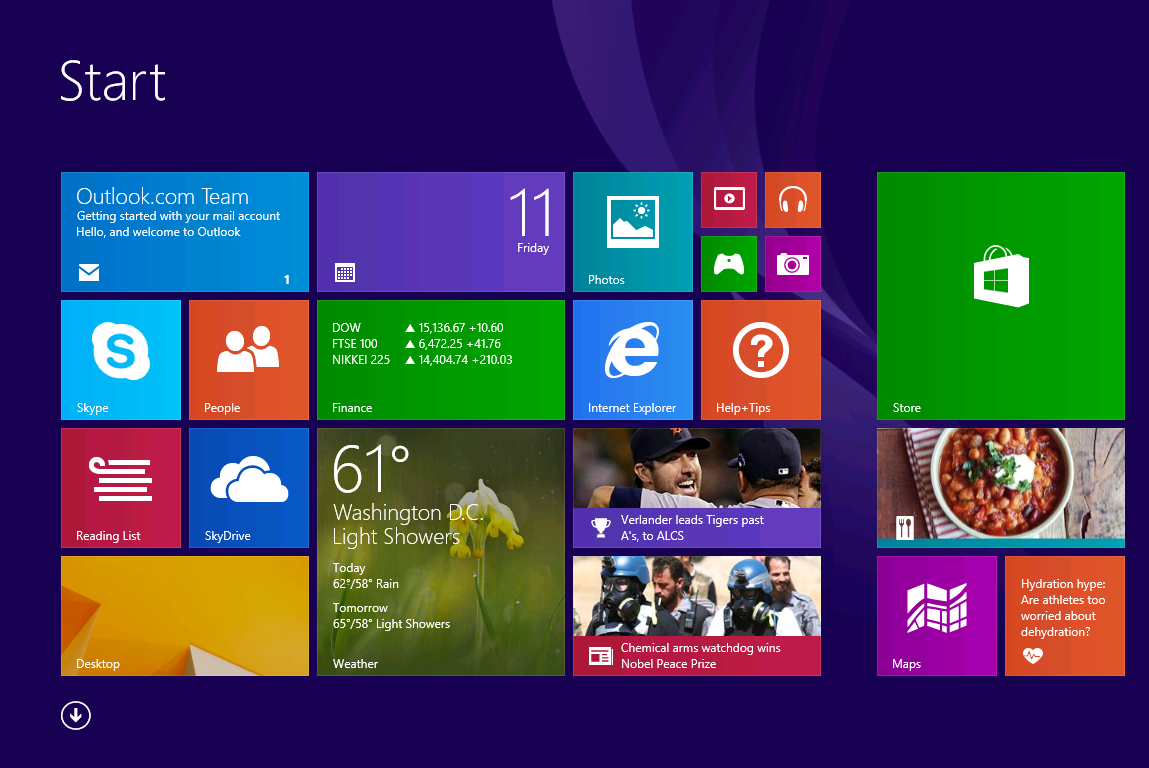Open the Maps tile
The image size is (1149, 768).
(x=937, y=616)
